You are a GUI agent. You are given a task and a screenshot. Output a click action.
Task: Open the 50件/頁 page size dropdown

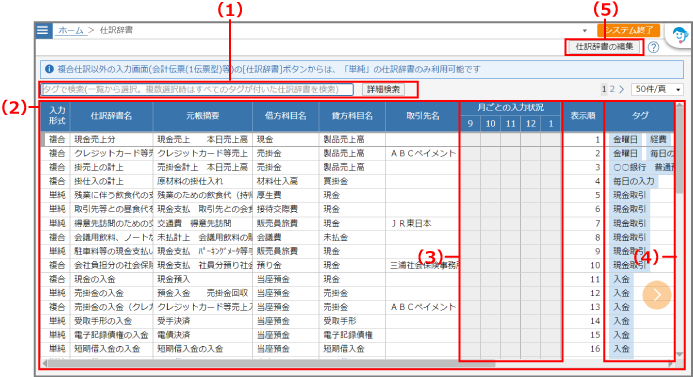click(x=657, y=89)
